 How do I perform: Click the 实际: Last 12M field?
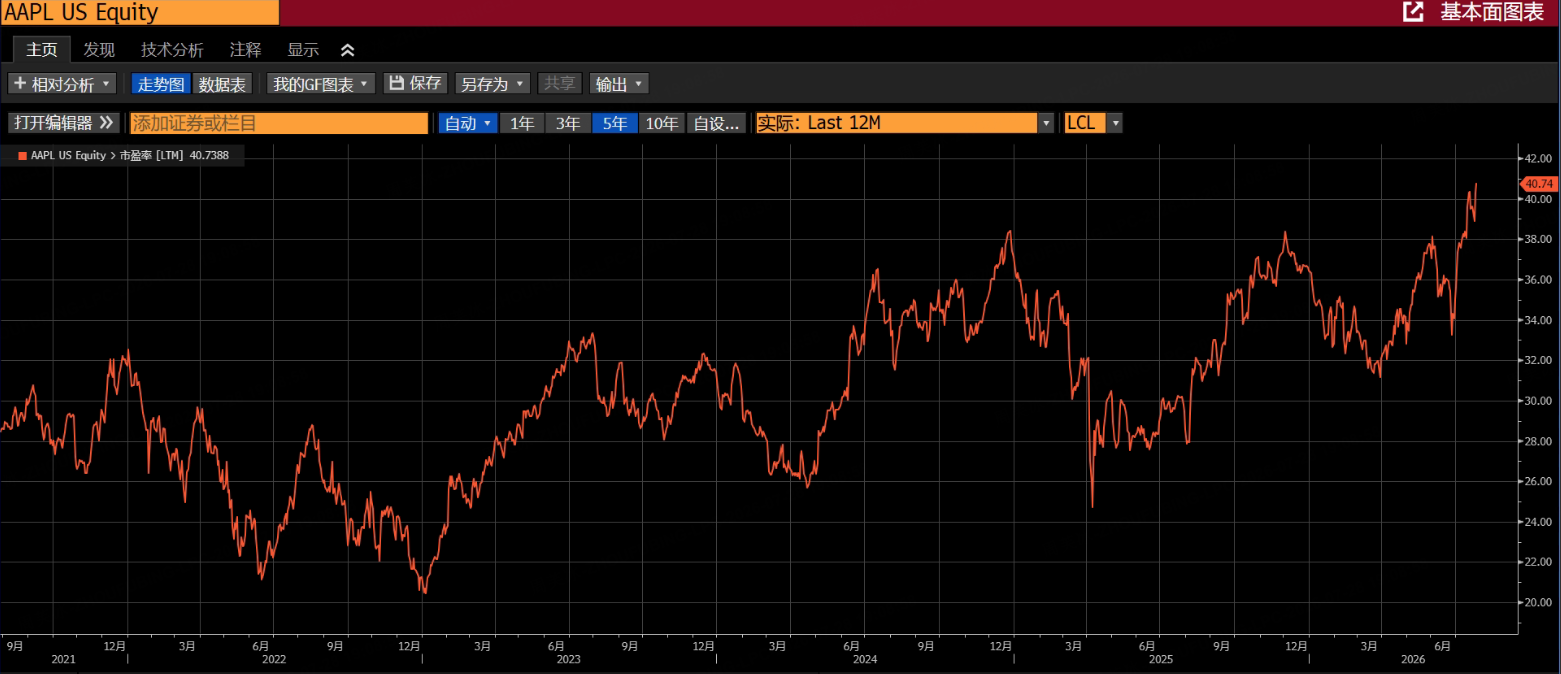click(896, 123)
